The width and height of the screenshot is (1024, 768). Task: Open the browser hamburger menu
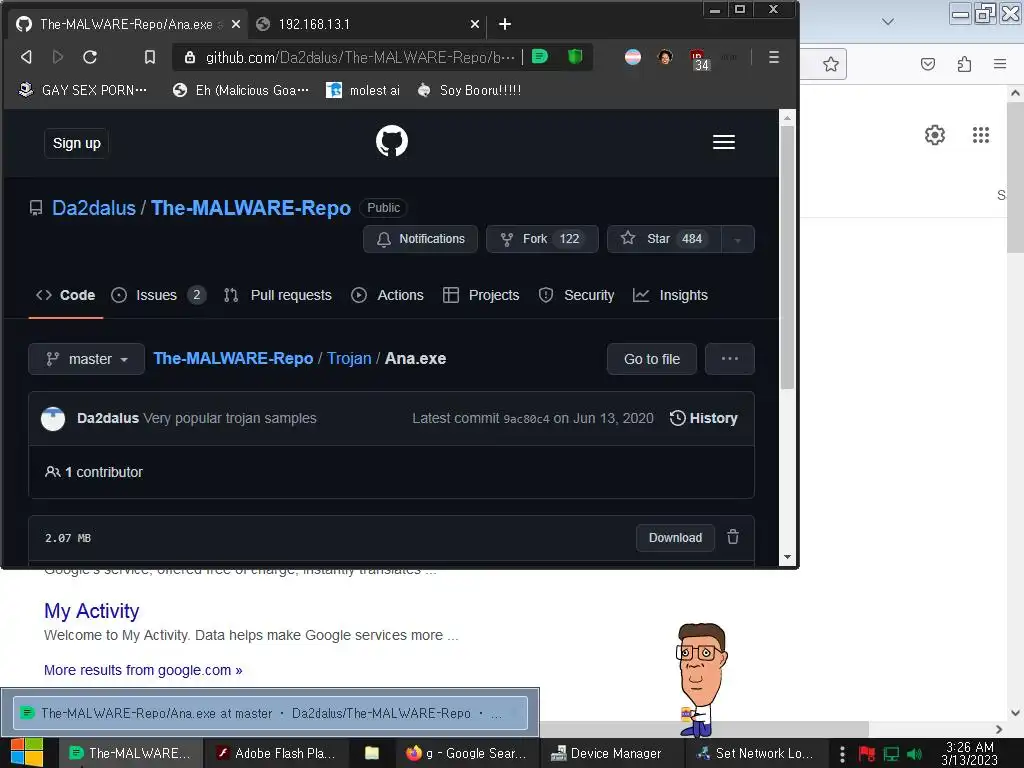coord(774,57)
